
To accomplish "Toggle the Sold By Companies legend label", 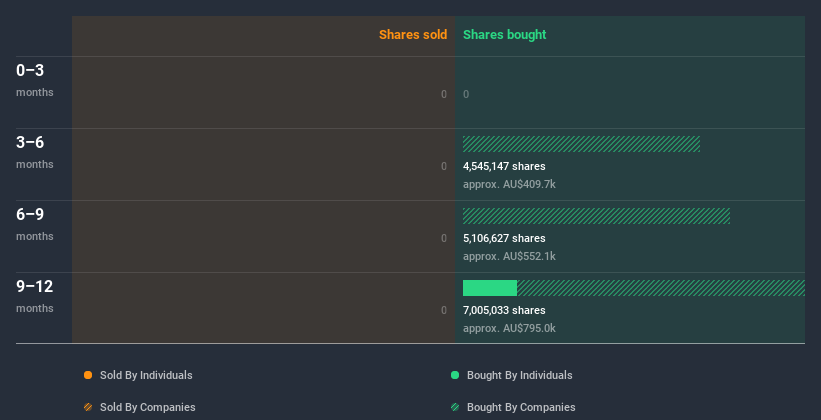I will click(x=148, y=407).
